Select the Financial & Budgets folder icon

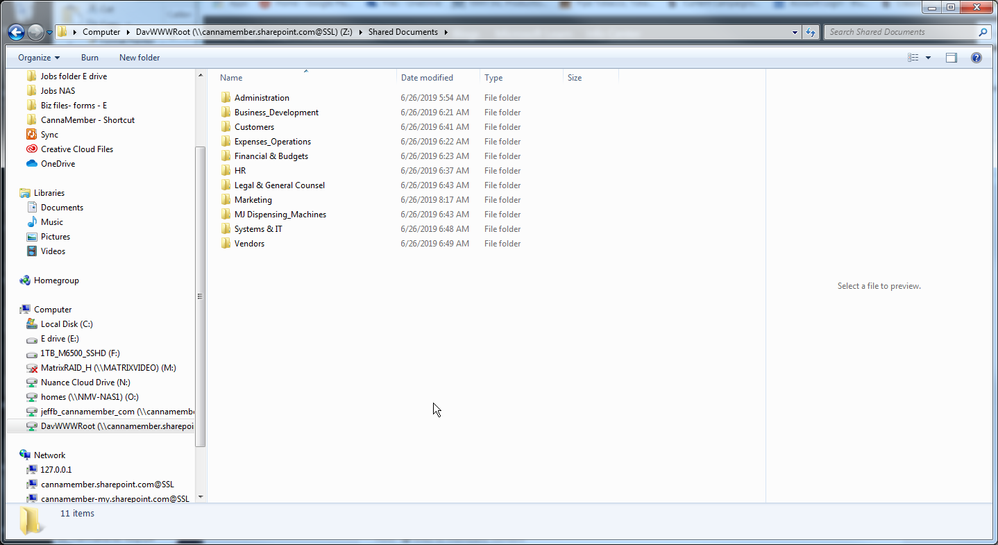pyautogui.click(x=226, y=156)
